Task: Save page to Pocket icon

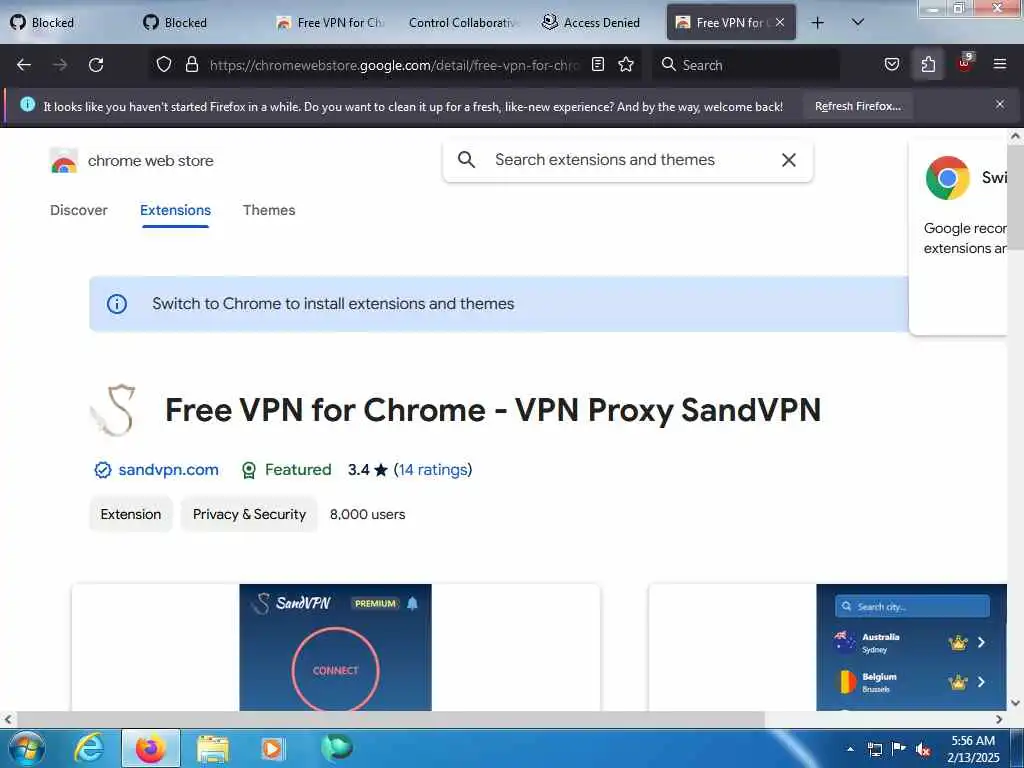Action: (x=891, y=65)
